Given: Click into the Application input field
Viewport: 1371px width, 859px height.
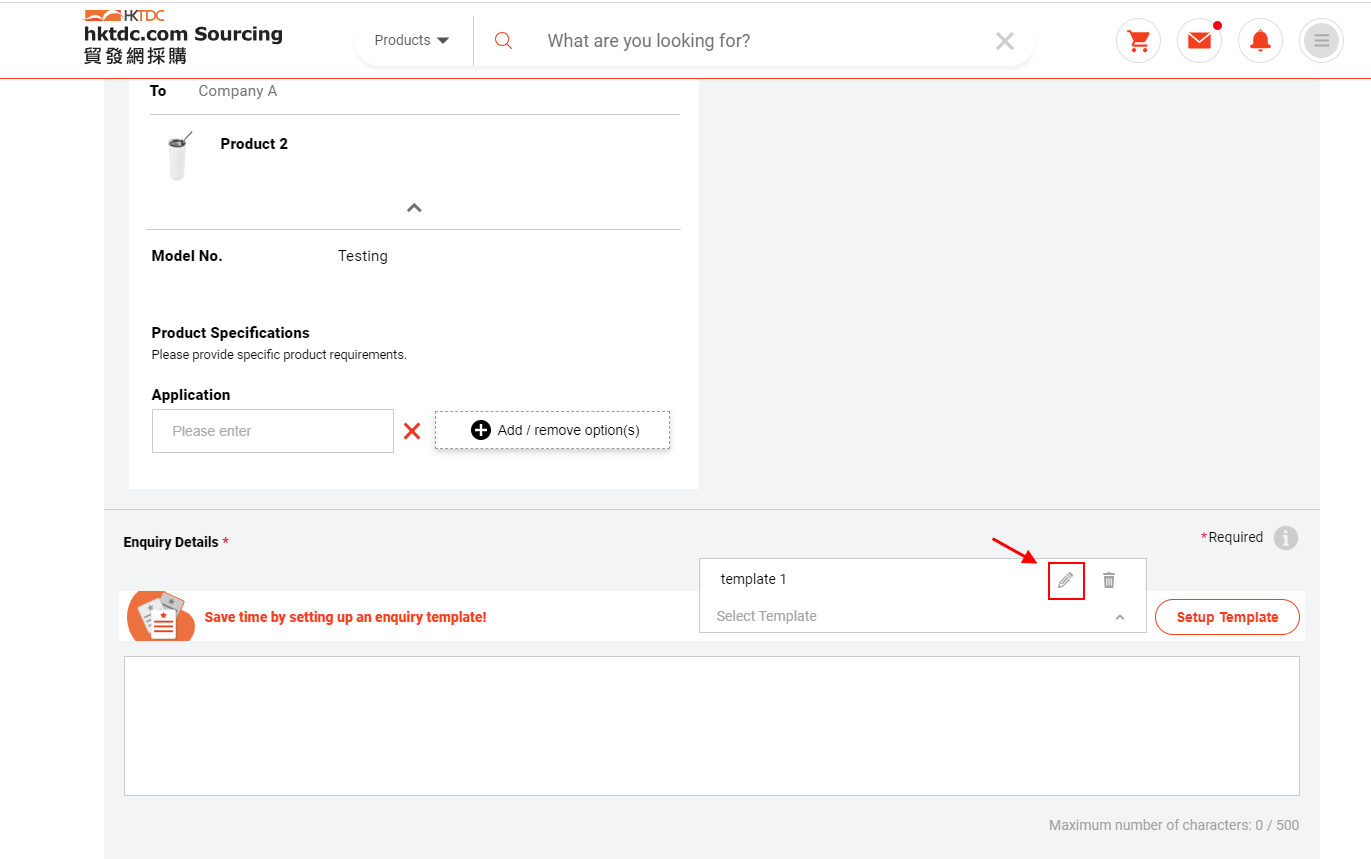Looking at the screenshot, I should point(273,431).
